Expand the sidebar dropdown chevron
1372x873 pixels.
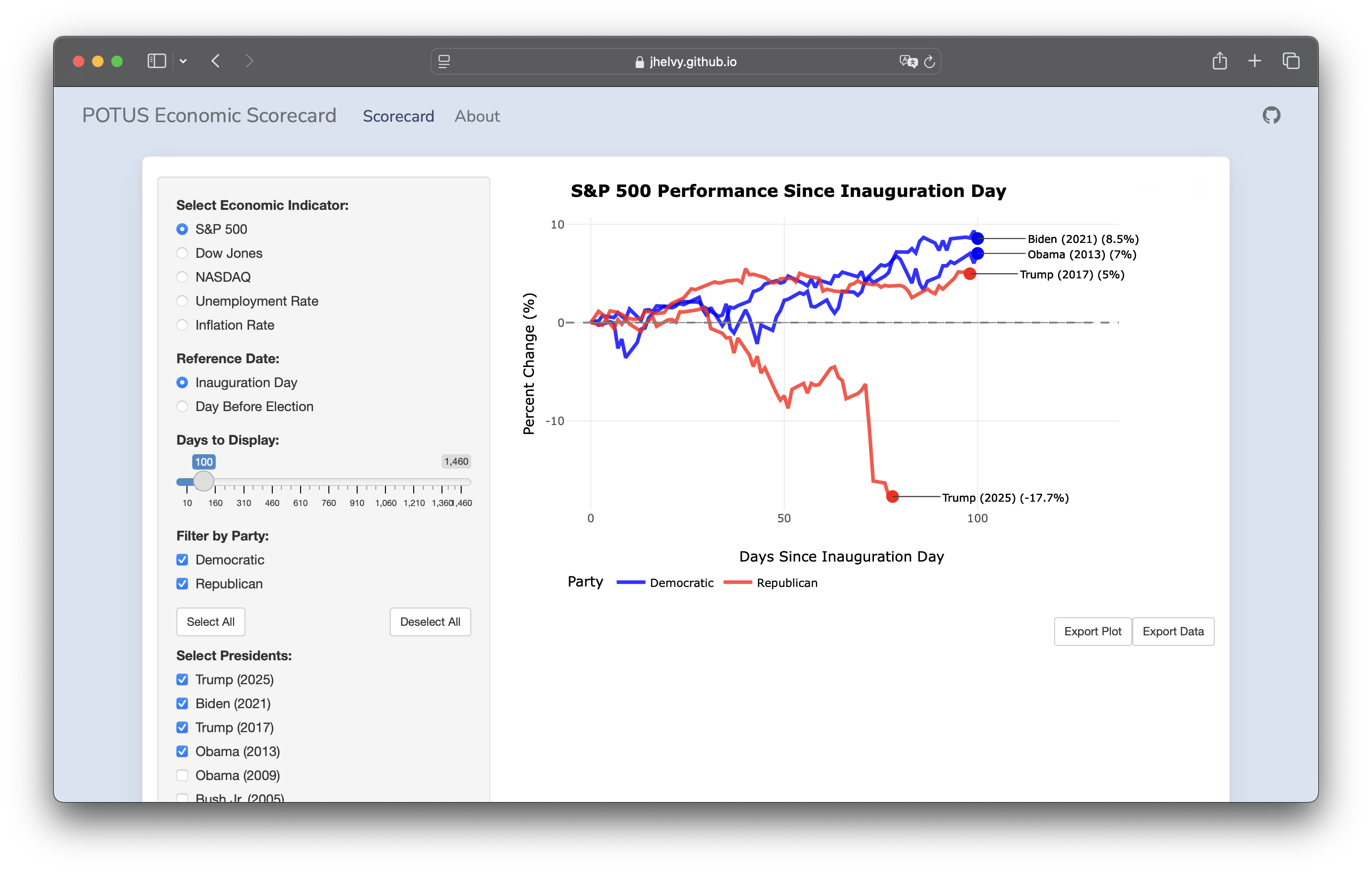183,61
